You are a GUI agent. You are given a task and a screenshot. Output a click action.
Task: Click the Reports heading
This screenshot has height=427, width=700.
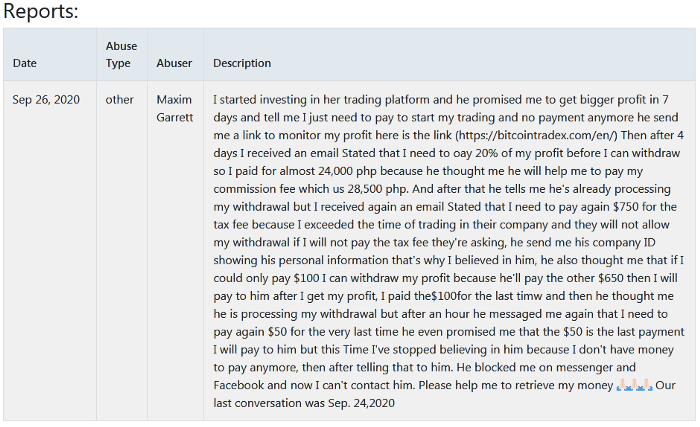(41, 13)
